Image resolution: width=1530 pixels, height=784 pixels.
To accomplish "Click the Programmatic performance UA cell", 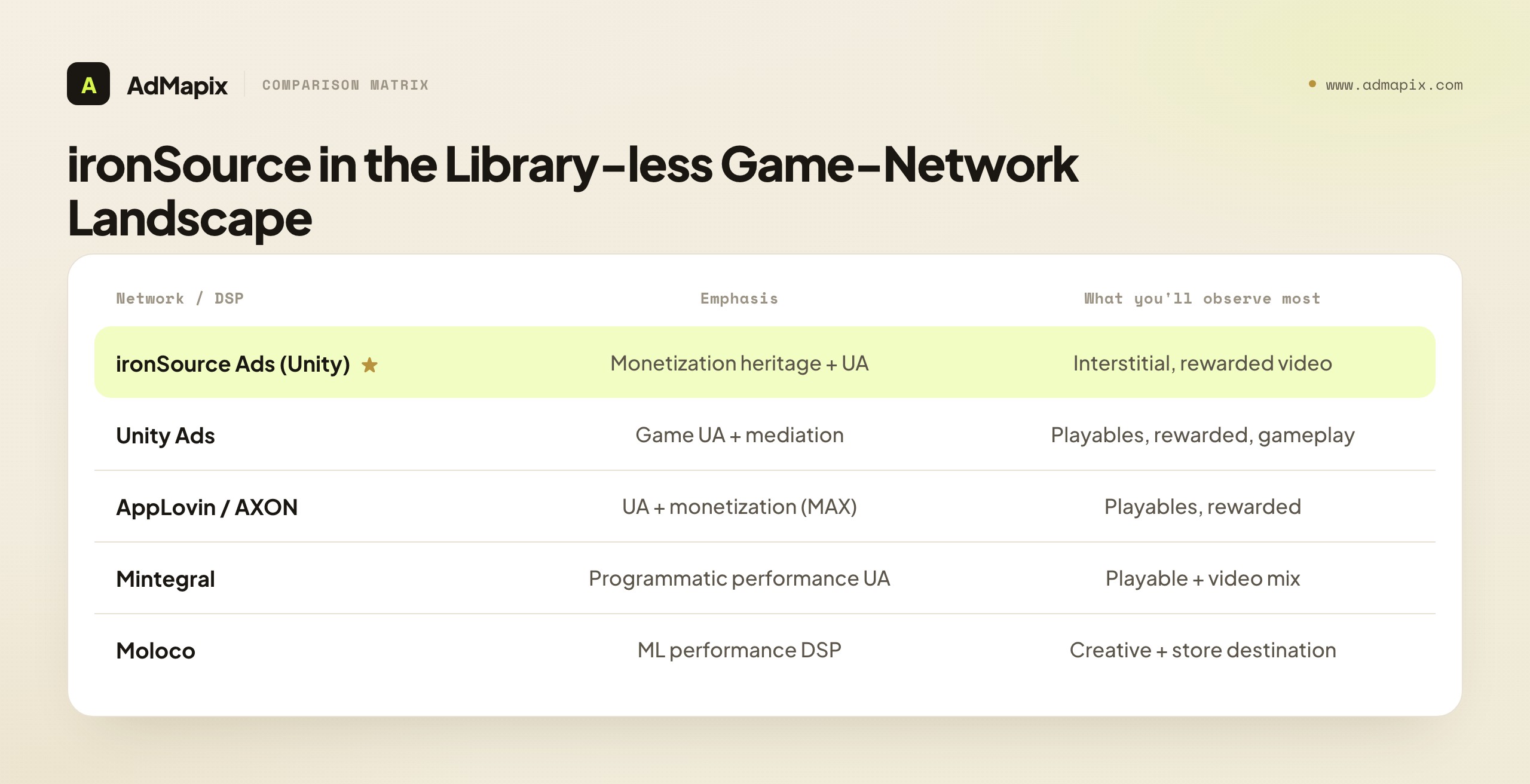I will pyautogui.click(x=739, y=578).
